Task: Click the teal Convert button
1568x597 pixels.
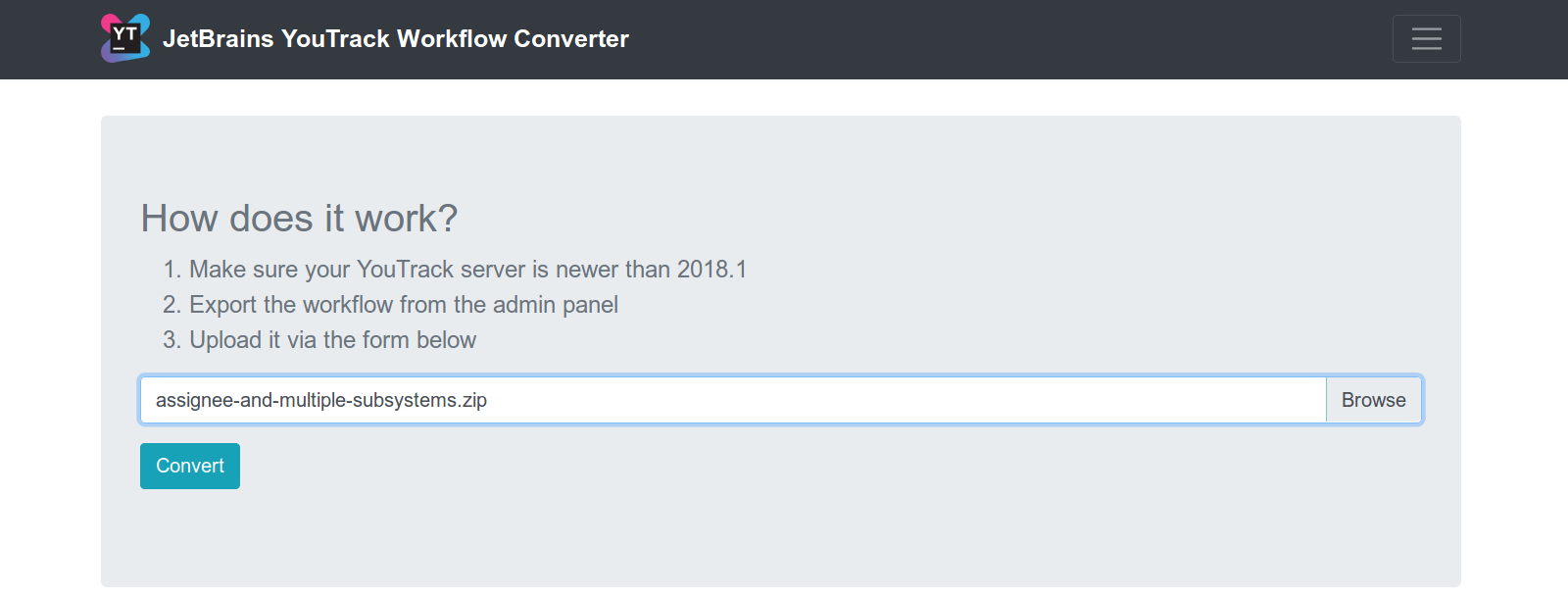Action: (190, 466)
